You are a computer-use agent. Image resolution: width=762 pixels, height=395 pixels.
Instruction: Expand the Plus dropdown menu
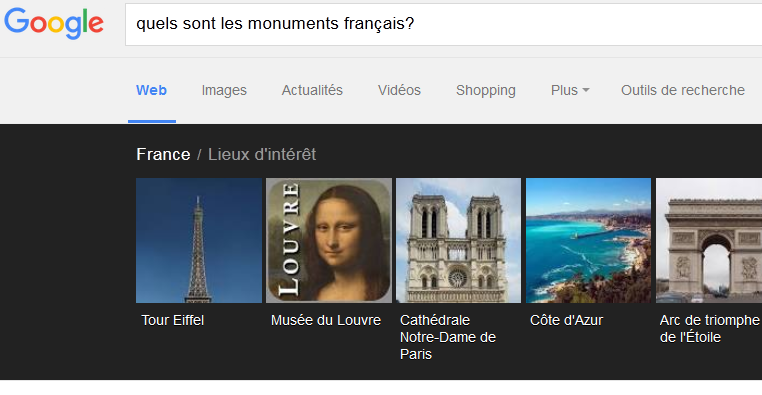570,90
